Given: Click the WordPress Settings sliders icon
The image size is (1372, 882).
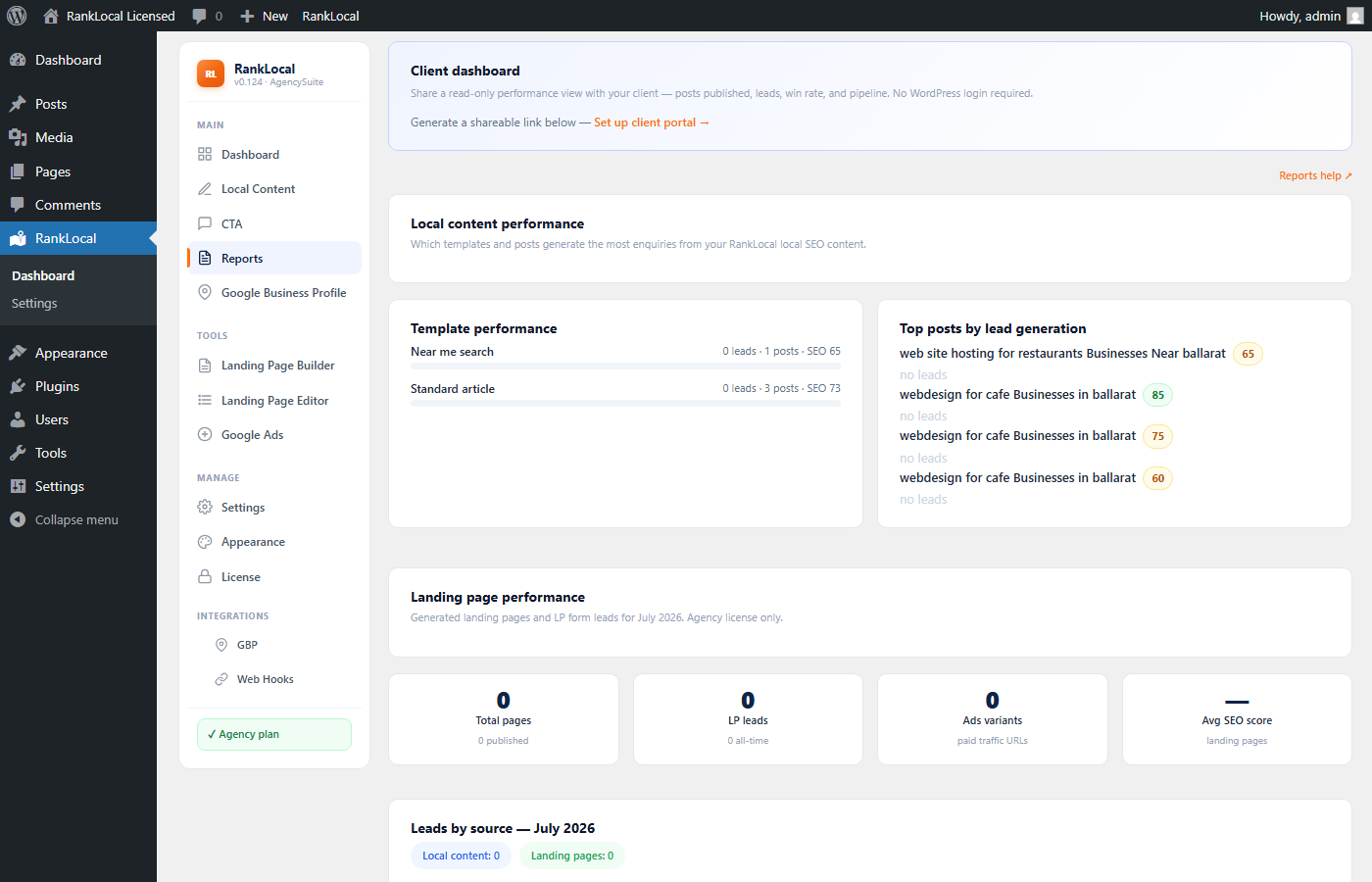Looking at the screenshot, I should point(18,486).
